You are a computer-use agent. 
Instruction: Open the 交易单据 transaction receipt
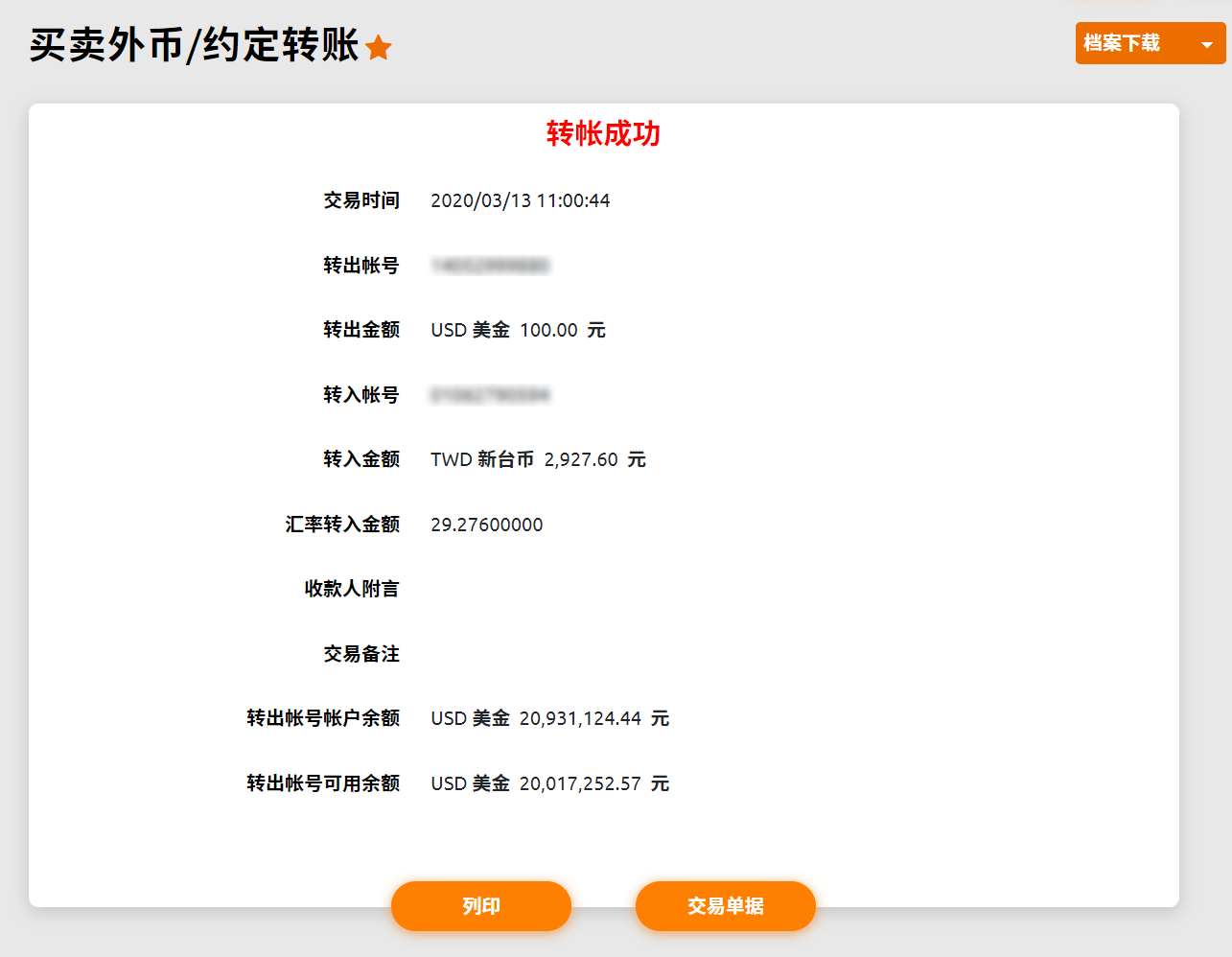(725, 905)
